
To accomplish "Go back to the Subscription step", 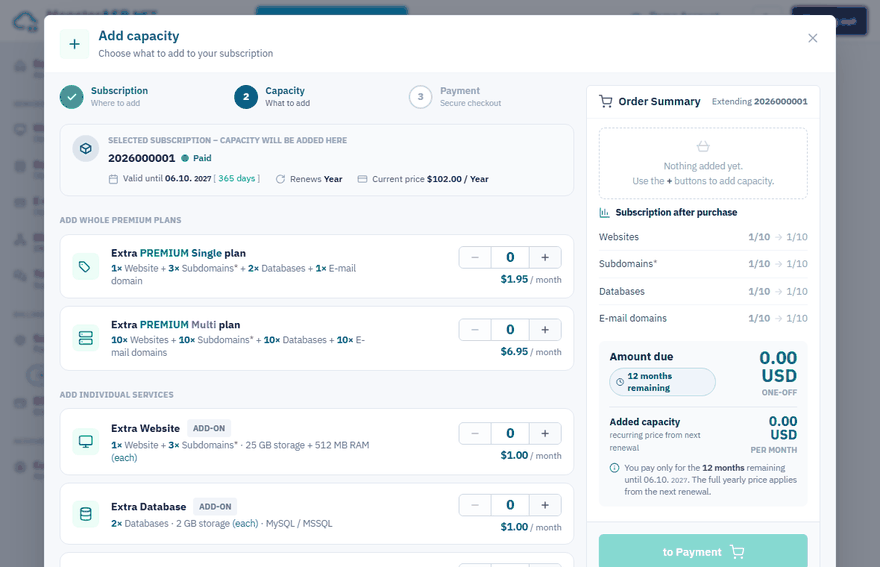I will click(104, 97).
